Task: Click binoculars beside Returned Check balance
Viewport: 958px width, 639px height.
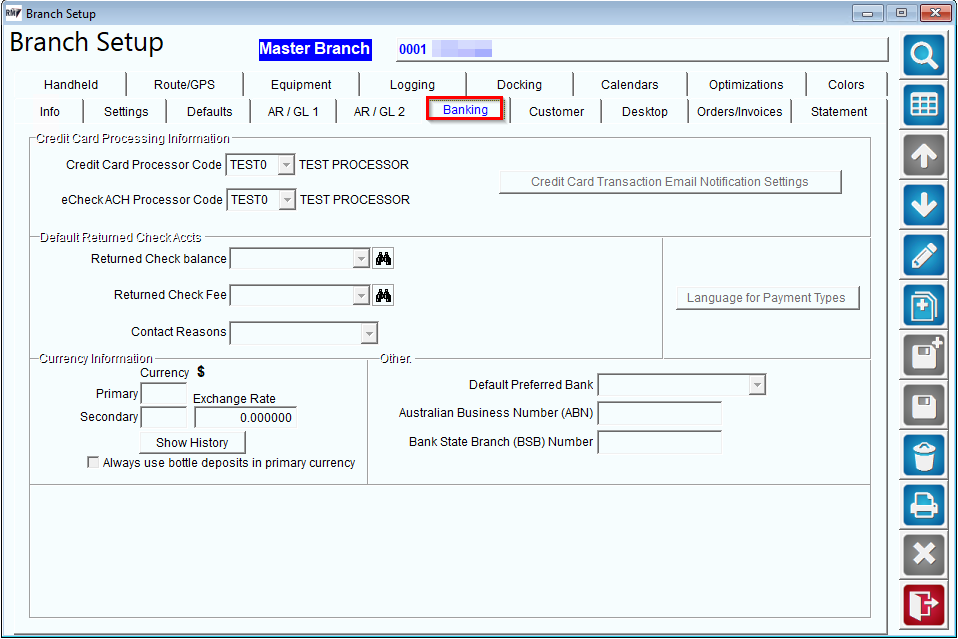Action: (x=383, y=258)
